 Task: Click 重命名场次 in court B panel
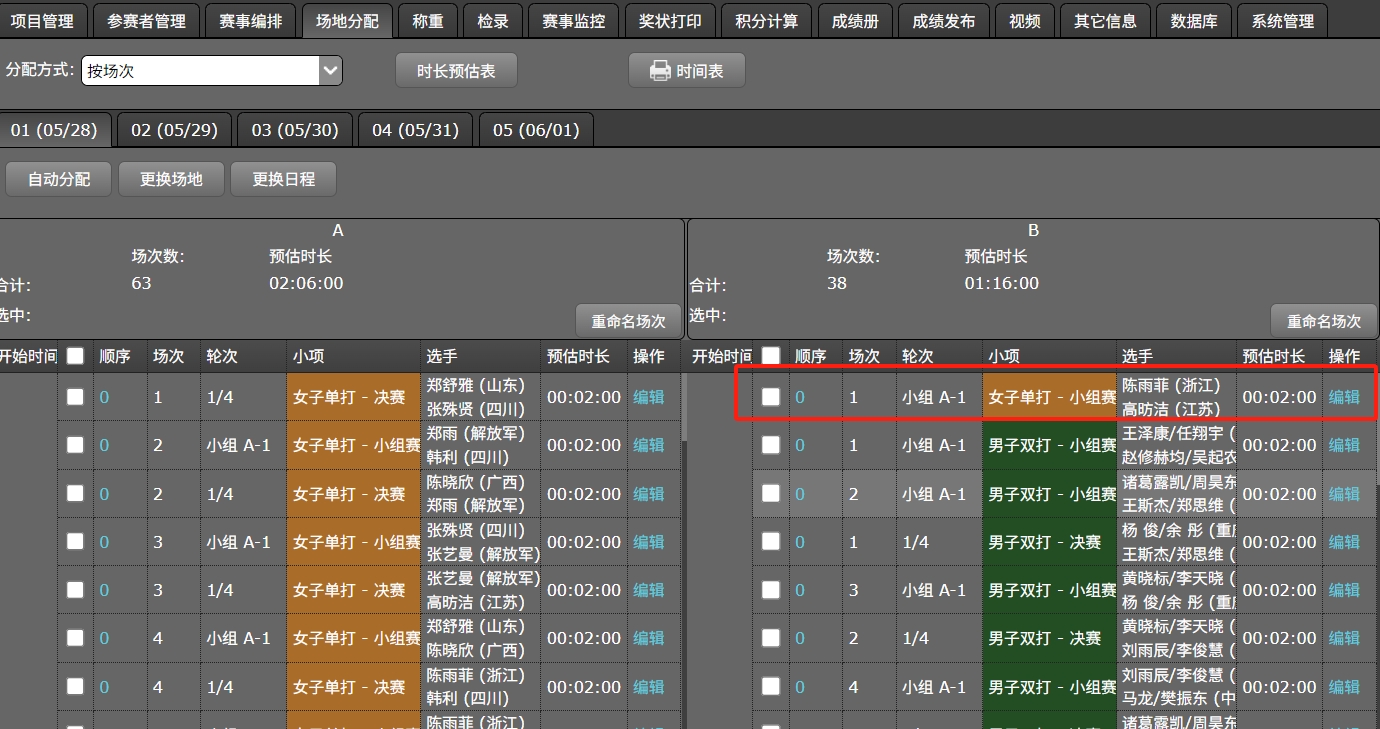[1324, 321]
